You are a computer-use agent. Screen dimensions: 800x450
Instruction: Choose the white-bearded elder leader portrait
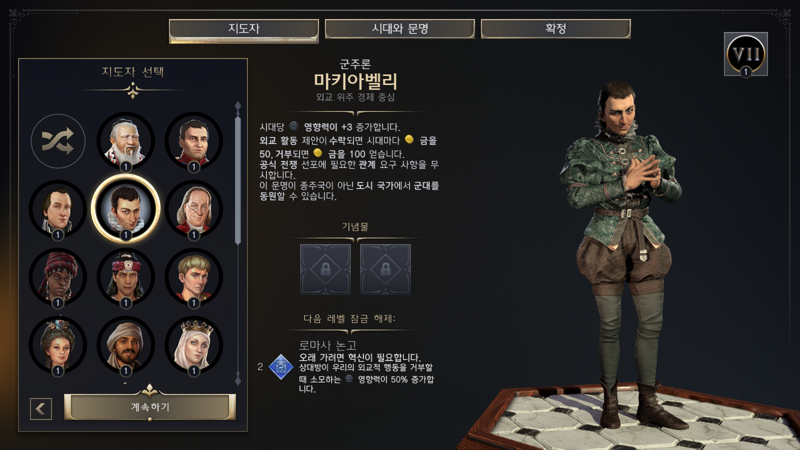click(x=126, y=141)
